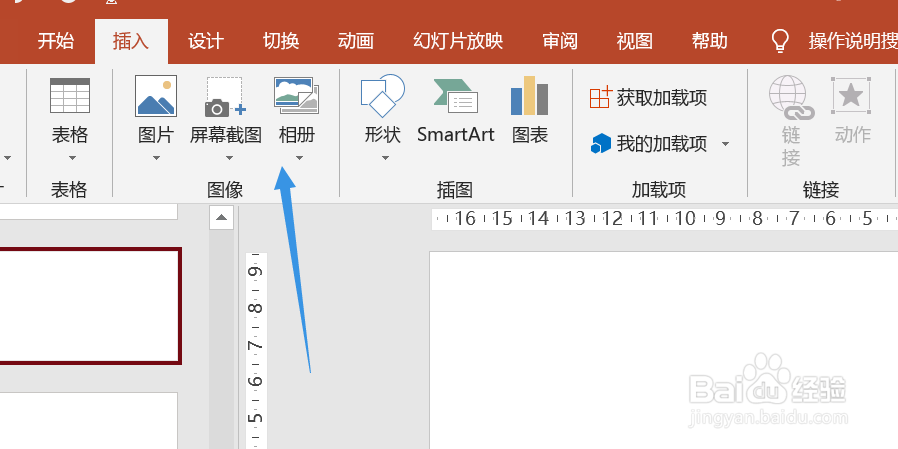Expand the 我的加载项 dropdown arrow
Image resolution: width=898 pixels, height=449 pixels.
(726, 144)
